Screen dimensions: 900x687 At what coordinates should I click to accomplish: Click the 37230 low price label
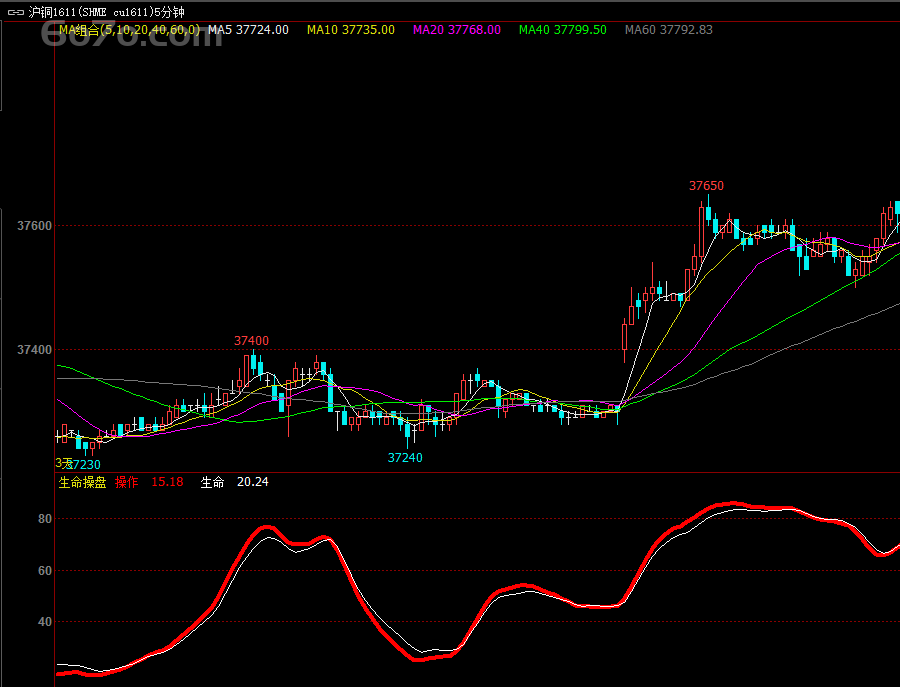[84, 465]
